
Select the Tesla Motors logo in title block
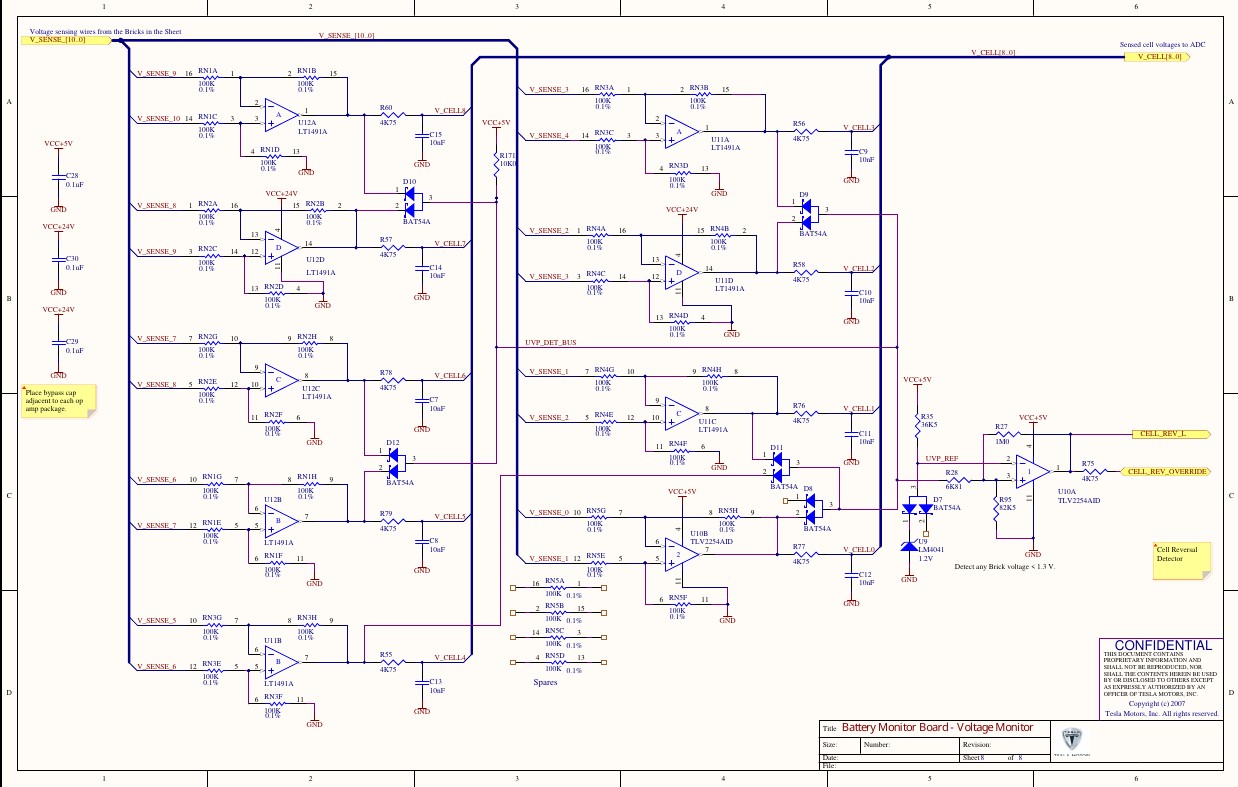point(1071,740)
